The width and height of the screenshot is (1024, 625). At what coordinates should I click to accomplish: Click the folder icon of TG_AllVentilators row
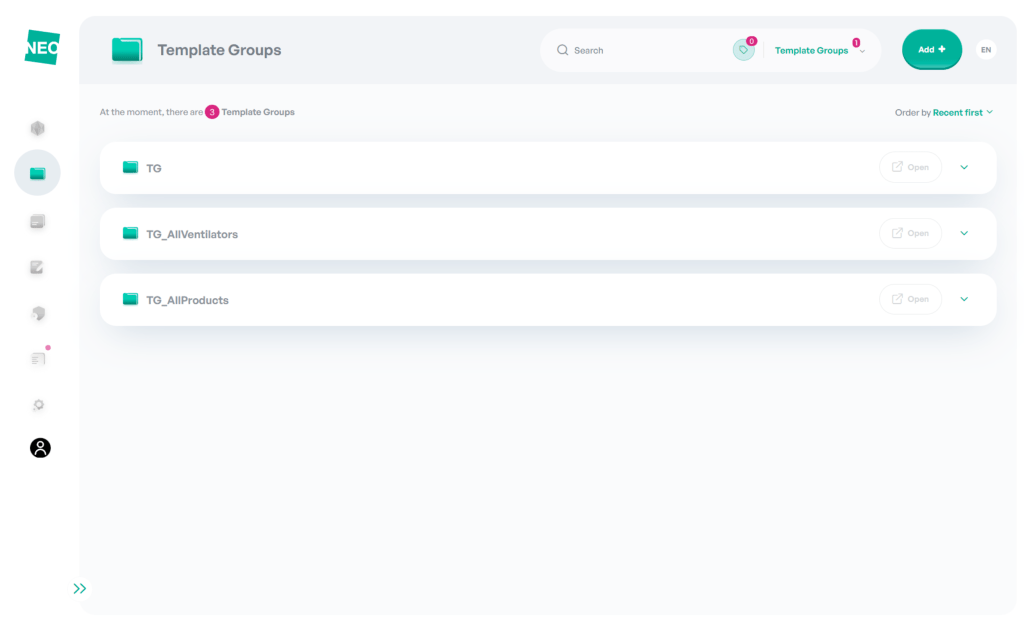pos(130,233)
